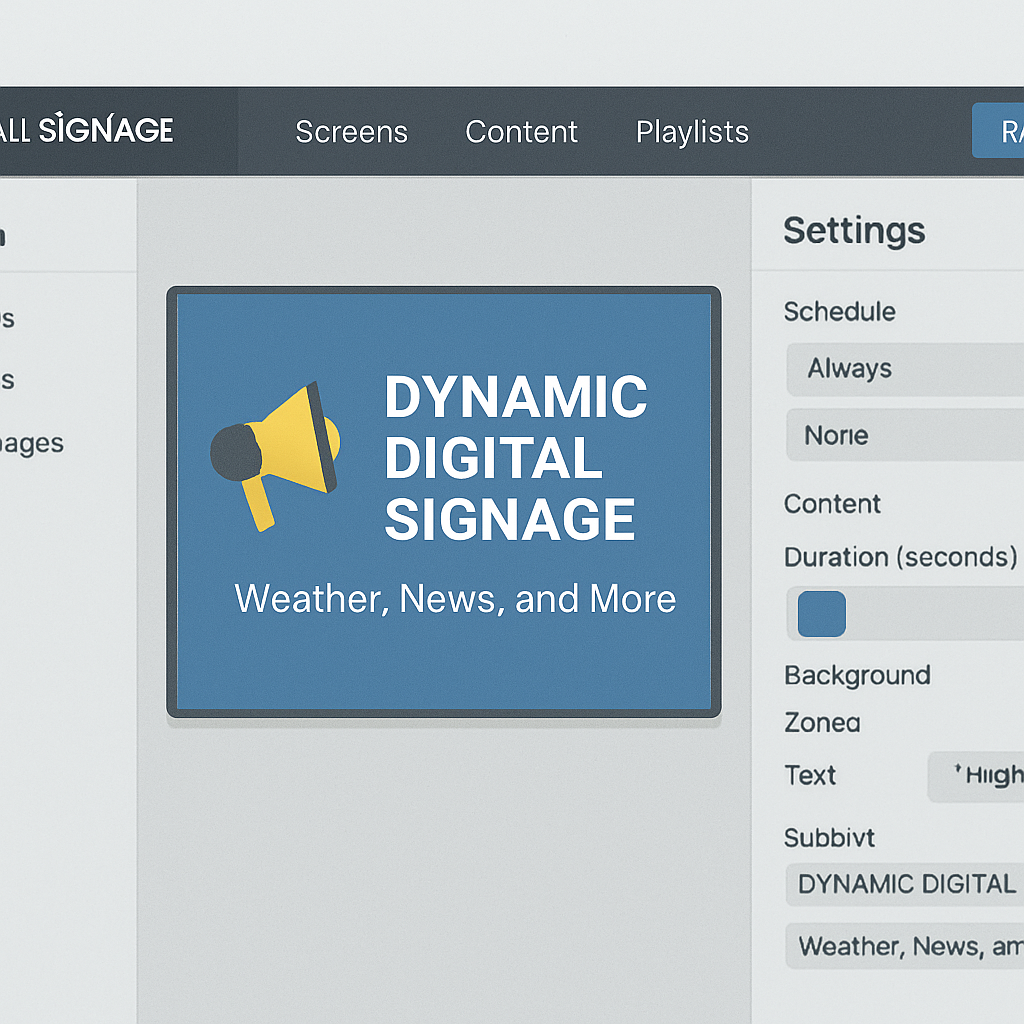The width and height of the screenshot is (1024, 1024).
Task: Click the Content label in Settings
Action: click(x=832, y=504)
